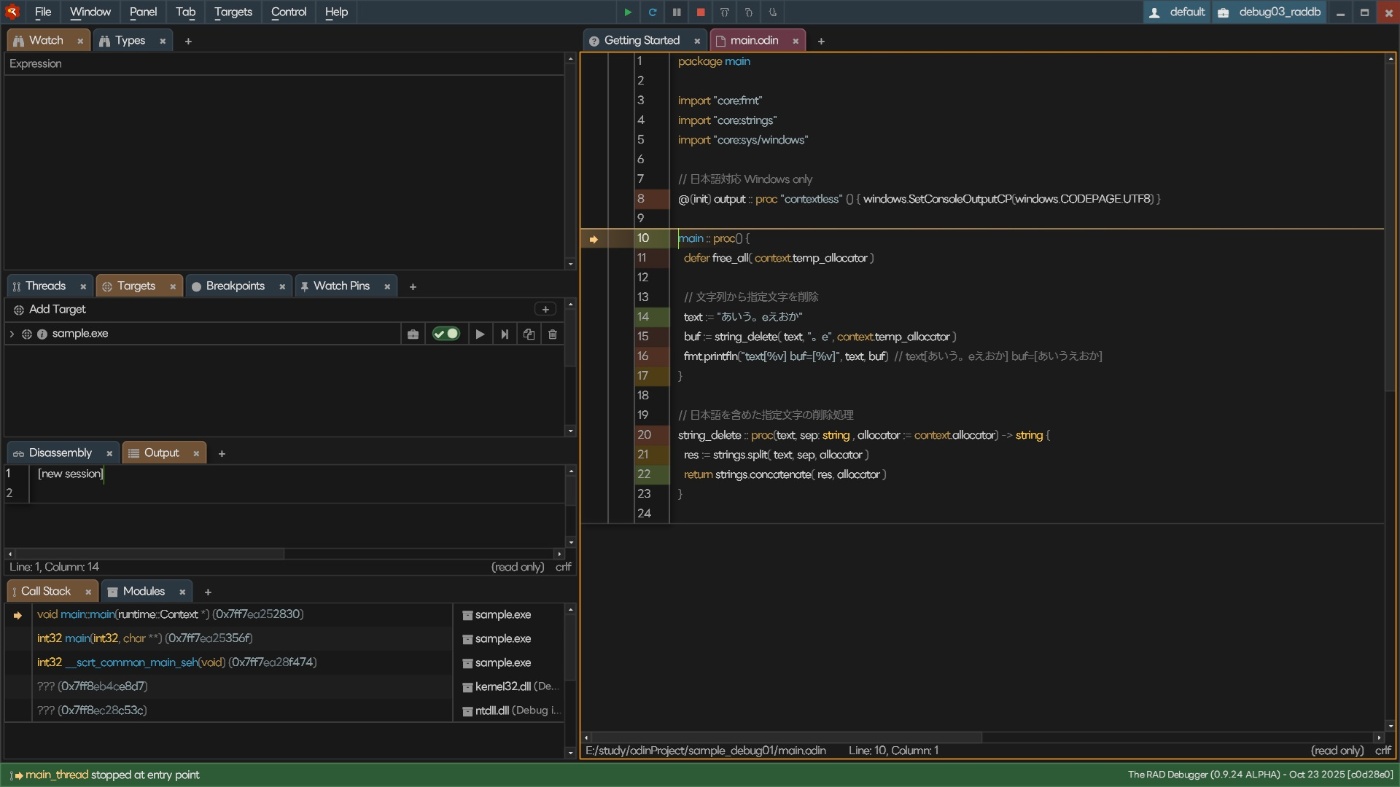This screenshot has height=787, width=1400.
Task: Close the Types tab
Action: [162, 41]
